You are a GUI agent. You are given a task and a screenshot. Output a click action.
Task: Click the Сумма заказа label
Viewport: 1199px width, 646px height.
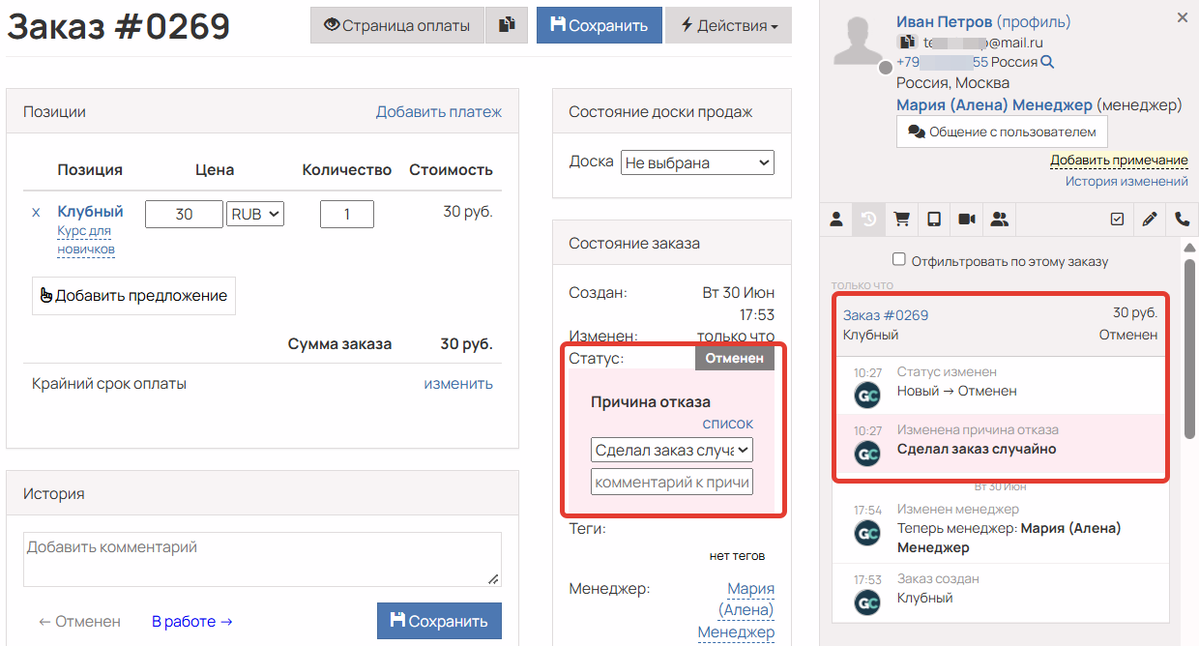(x=340, y=344)
